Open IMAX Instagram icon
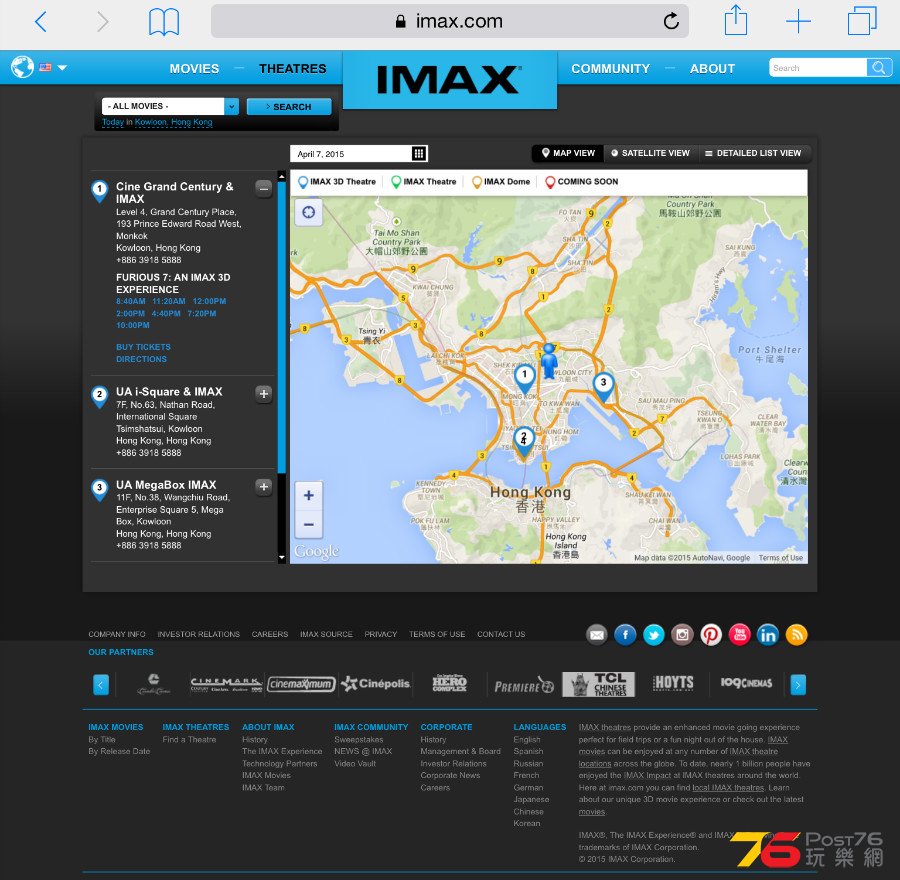This screenshot has height=880, width=900. tap(682, 634)
